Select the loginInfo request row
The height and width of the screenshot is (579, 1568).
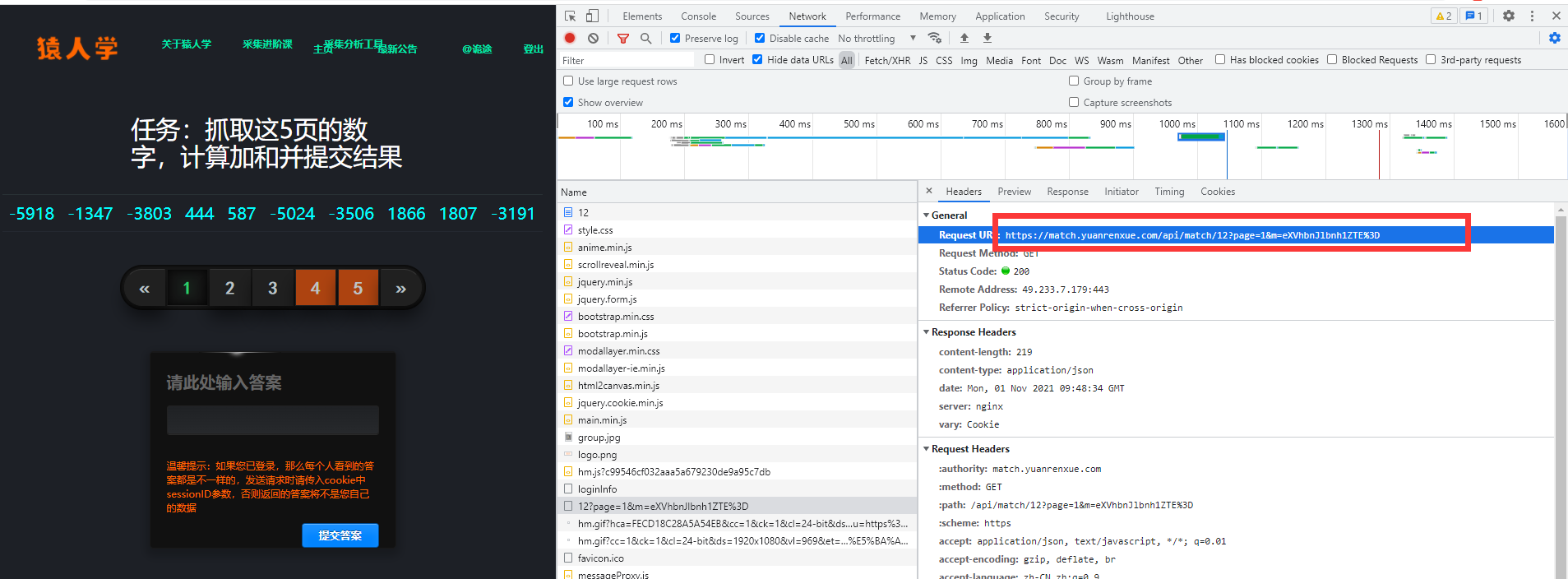[x=737, y=489]
